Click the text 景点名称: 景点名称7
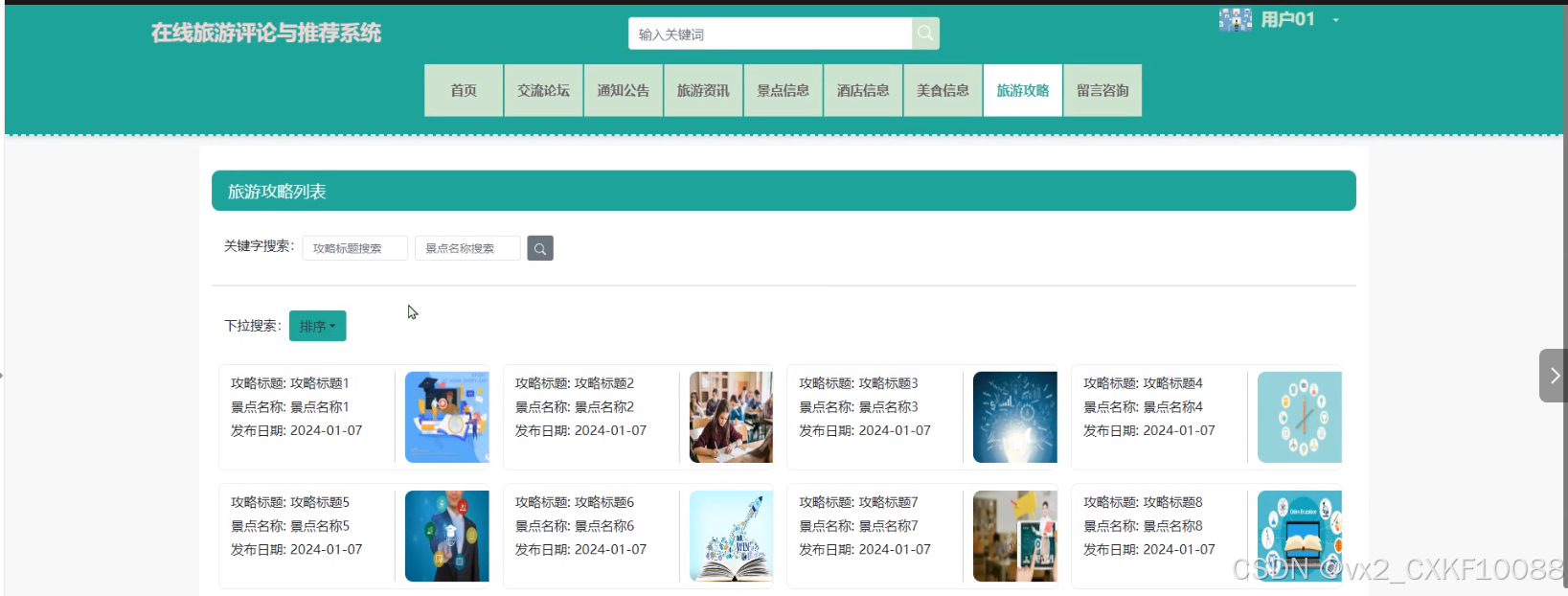Viewport: 1568px width, 596px height. click(x=859, y=526)
